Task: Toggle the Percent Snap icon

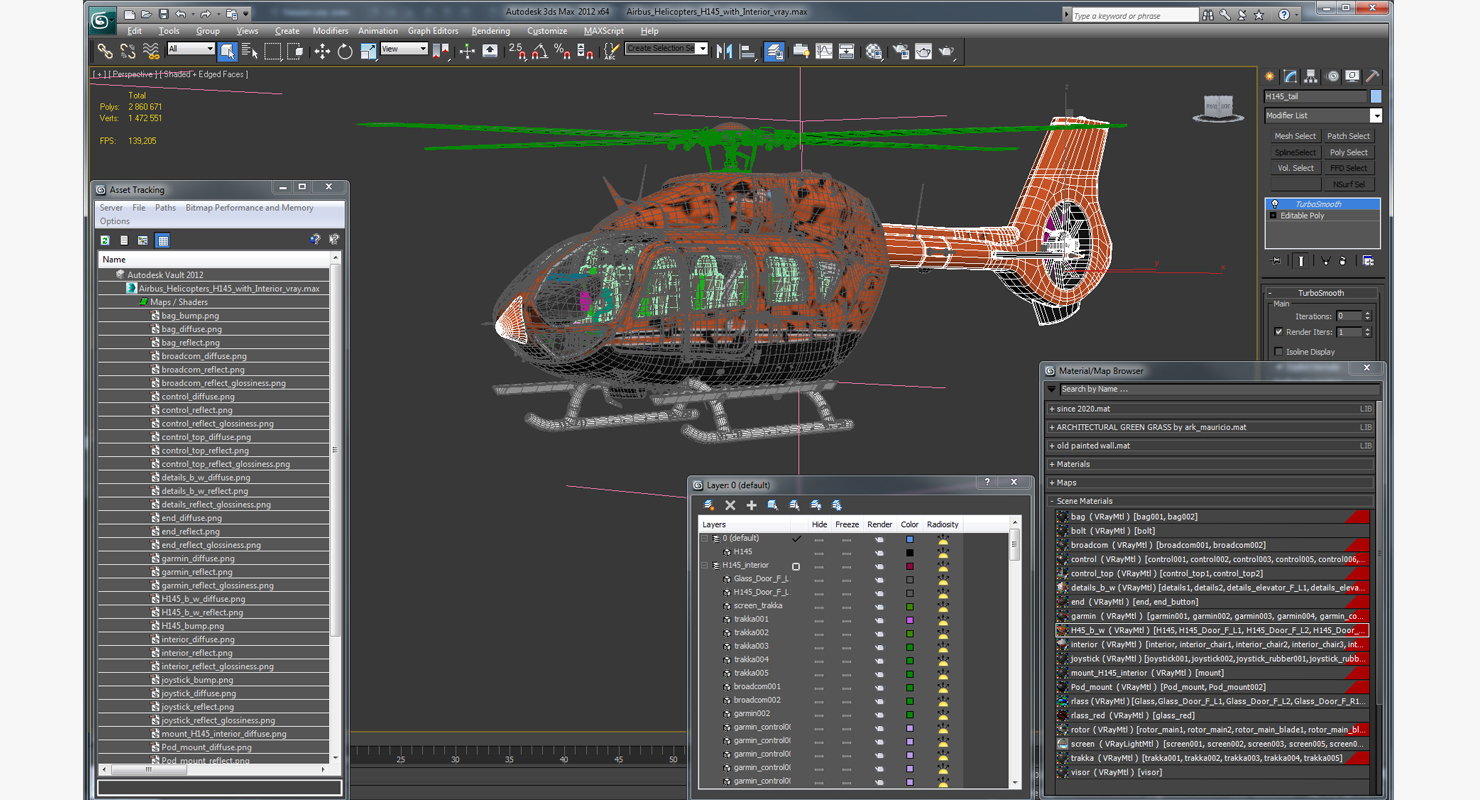Action: pyautogui.click(x=562, y=50)
